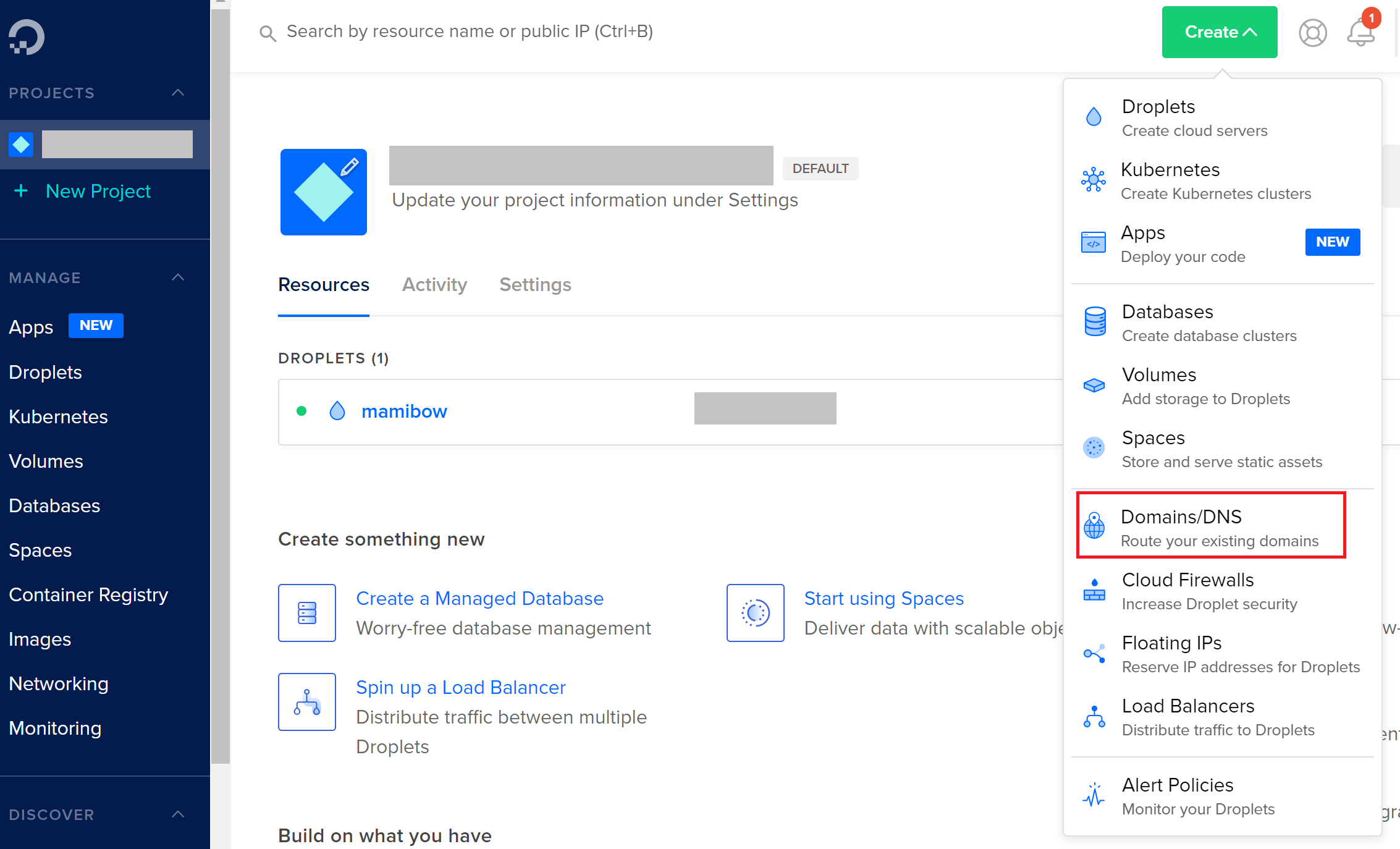Click the search magnifier icon
The image size is (1400, 849).
tap(268, 33)
